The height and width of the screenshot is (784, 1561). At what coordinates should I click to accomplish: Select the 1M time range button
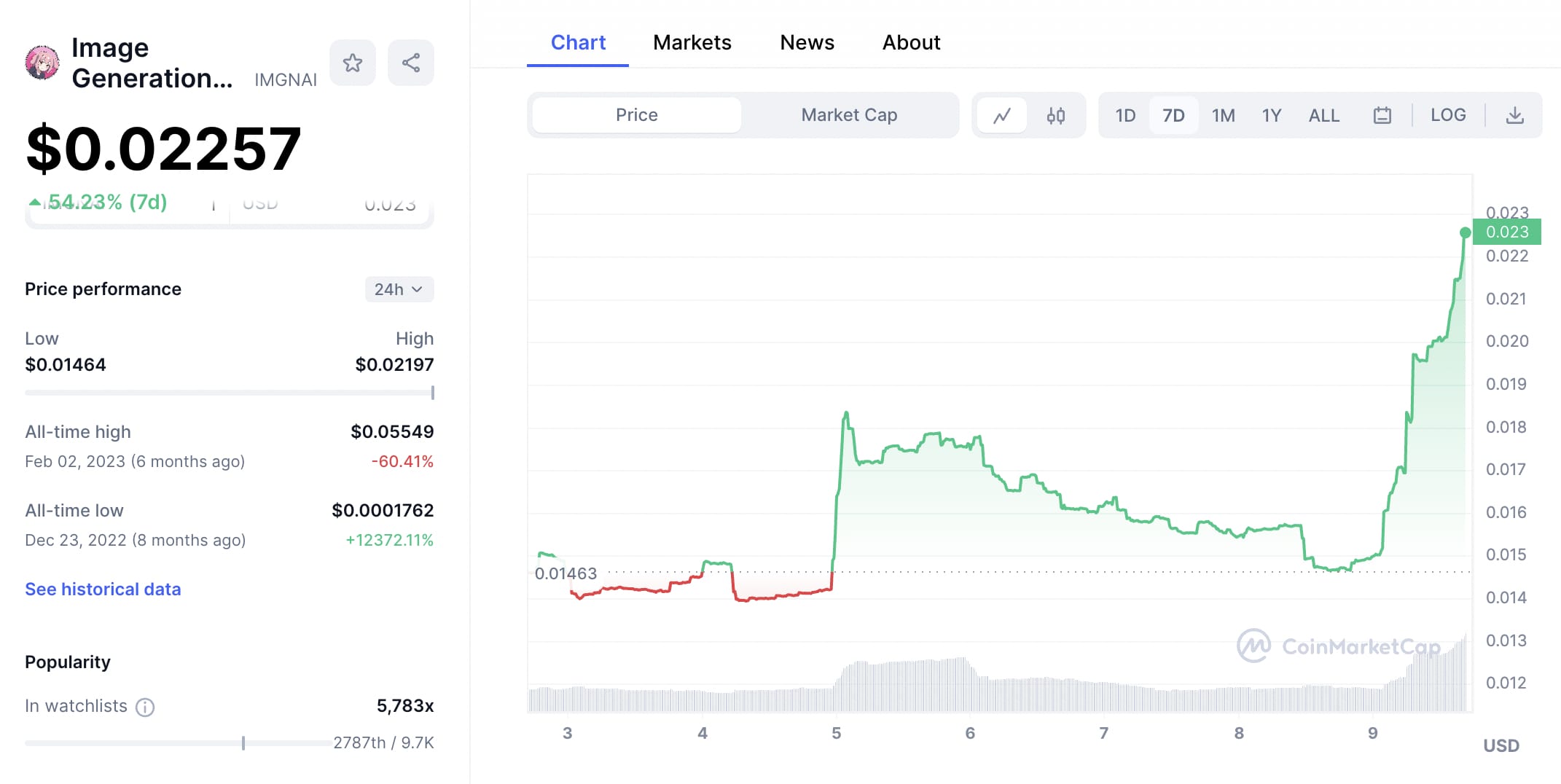pyautogui.click(x=1223, y=115)
